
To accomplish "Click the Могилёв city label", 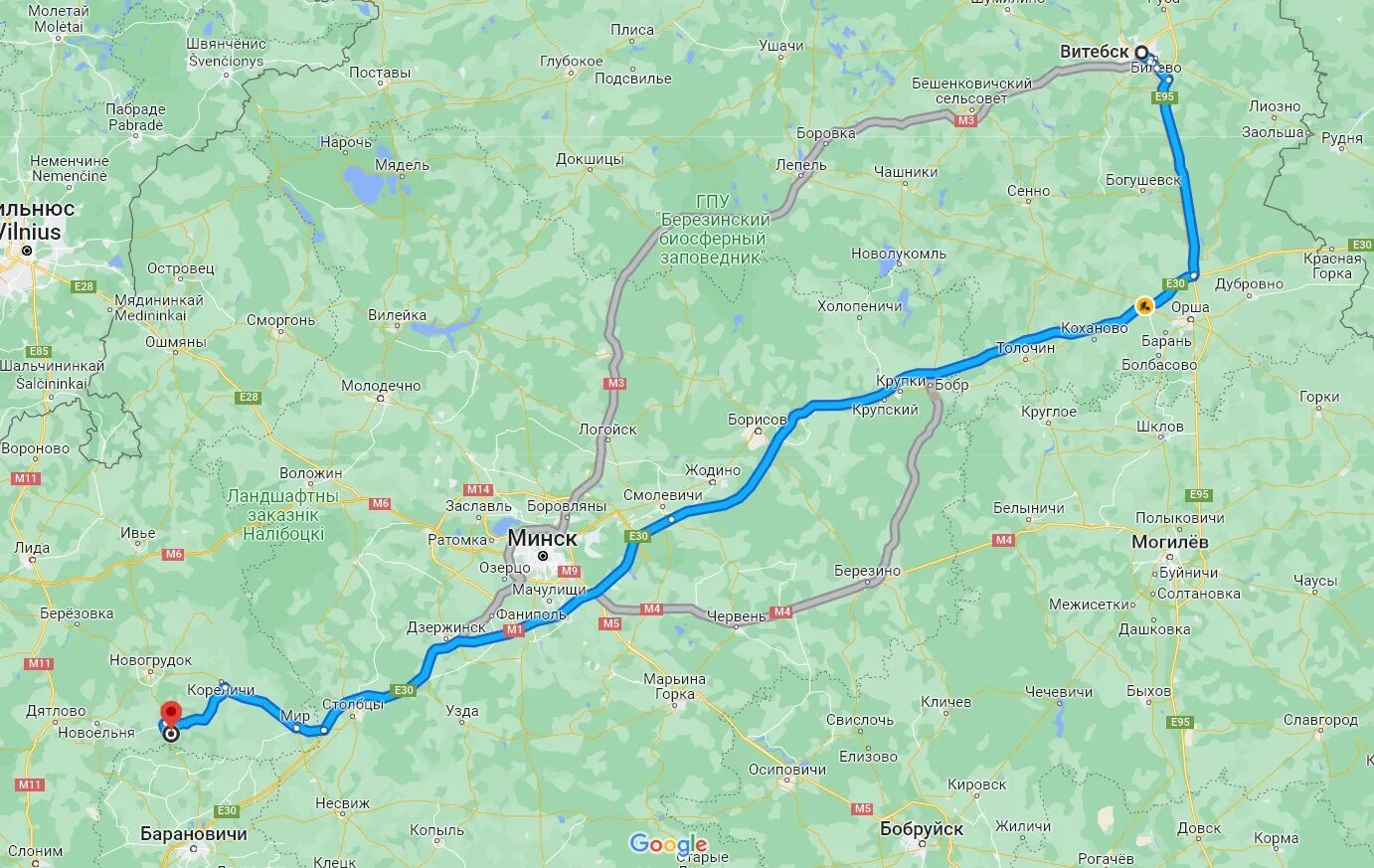I will tap(1170, 542).
